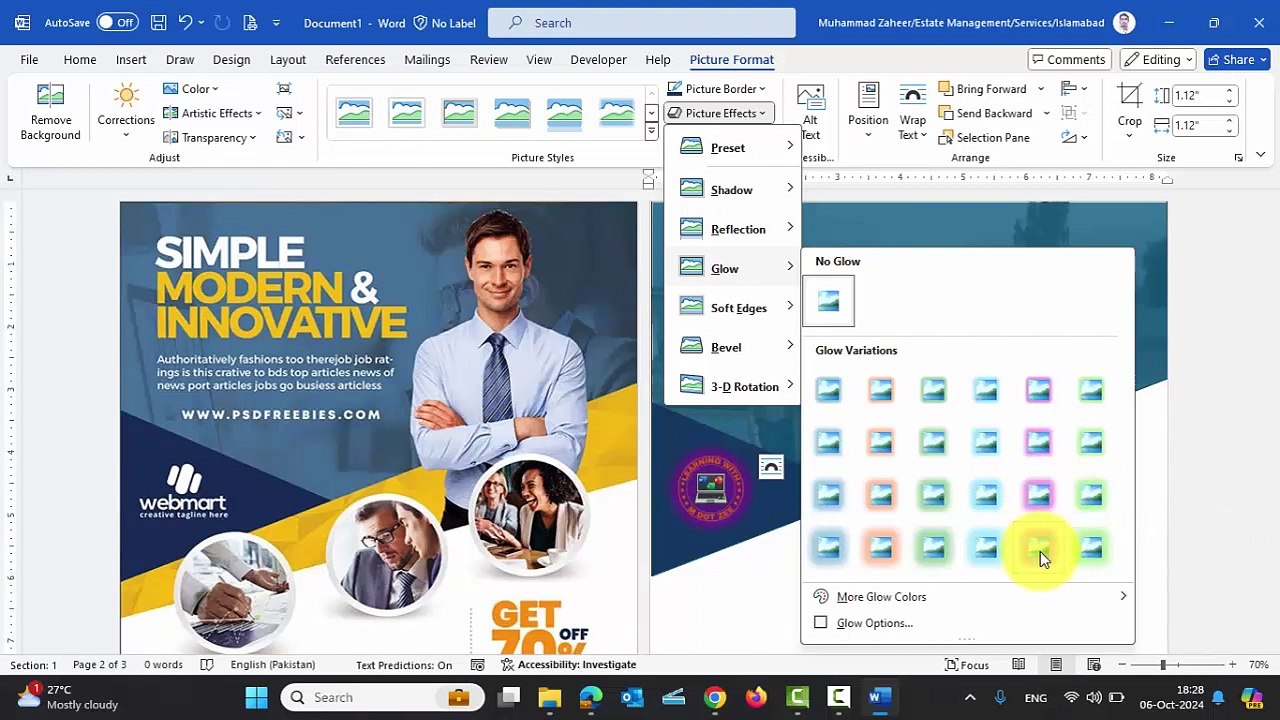The image size is (1280, 720).
Task: Open the Transparency dropdown
Action: pos(209,137)
